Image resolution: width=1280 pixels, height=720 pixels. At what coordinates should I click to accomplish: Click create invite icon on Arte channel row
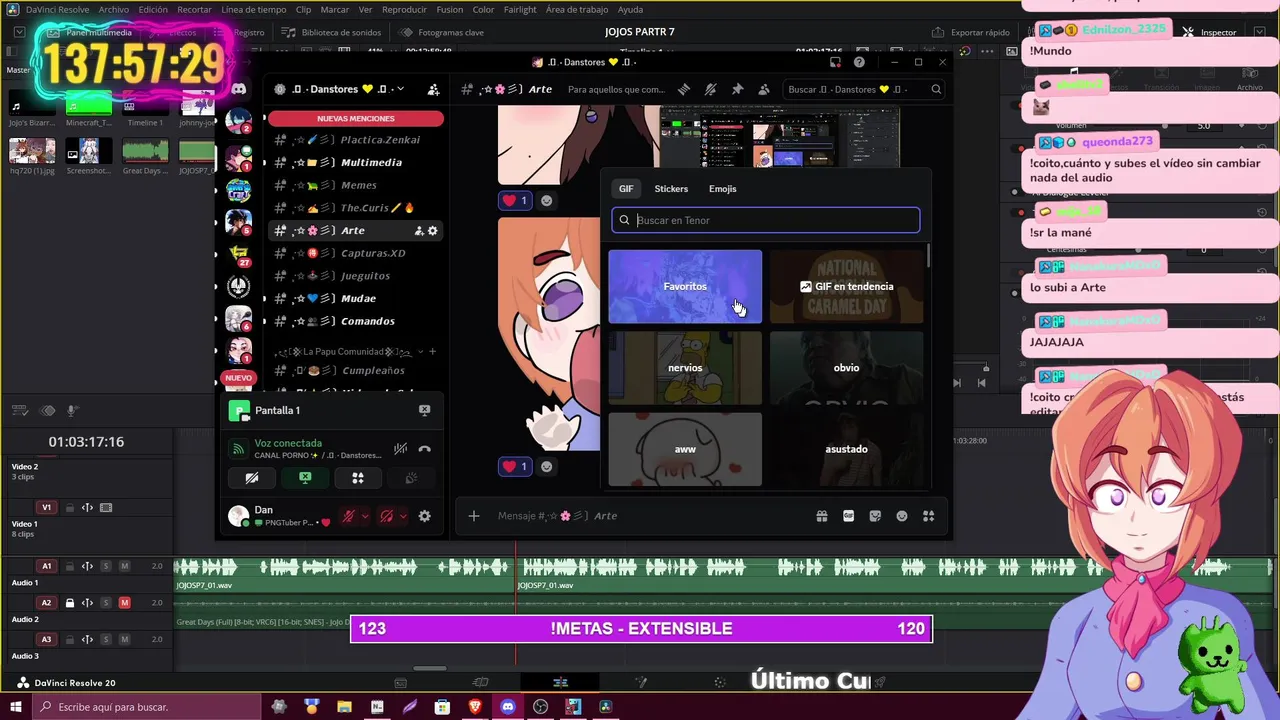click(x=418, y=231)
